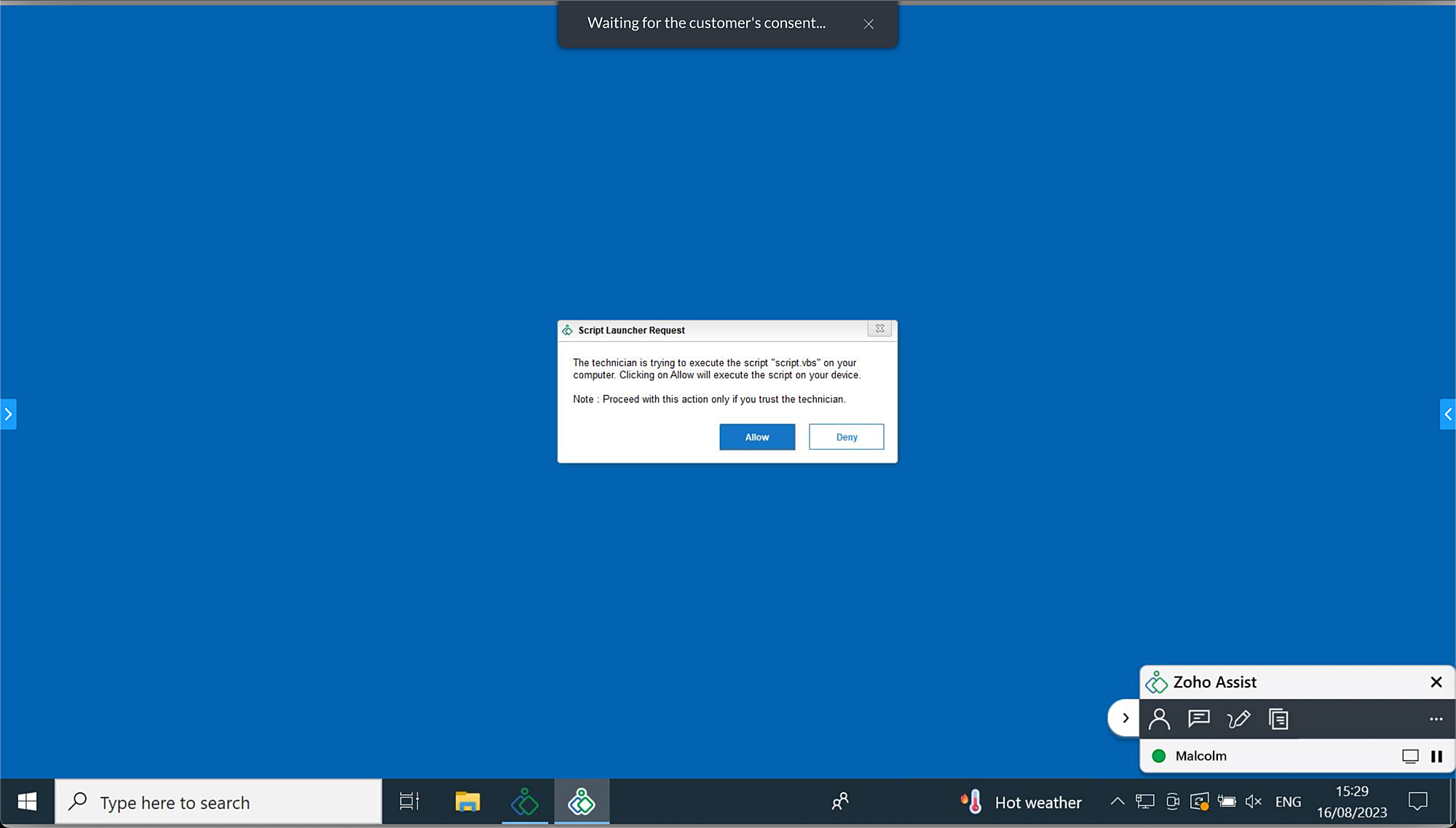Viewport: 1456px width, 828px height.
Task: Expand the left-edge side panel arrow
Action: point(9,414)
